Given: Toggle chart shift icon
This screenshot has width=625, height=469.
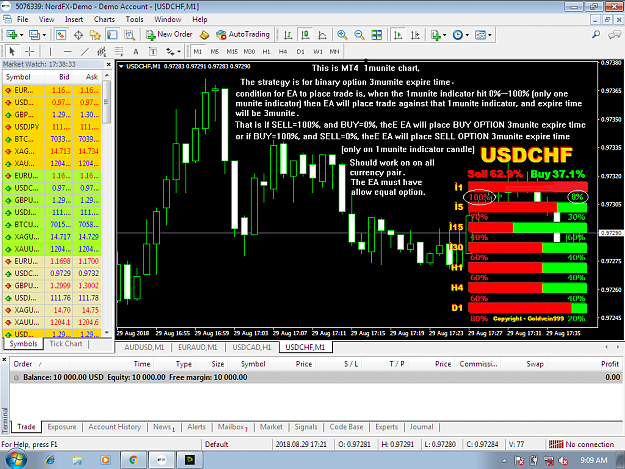Looking at the screenshot, I should [415, 35].
